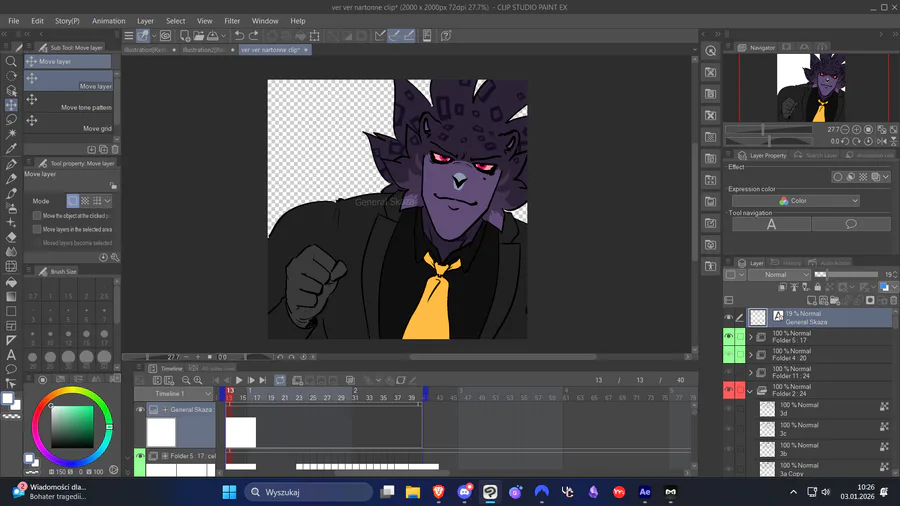Select the Eraser tool
The height and width of the screenshot is (506, 900).
(x=11, y=237)
